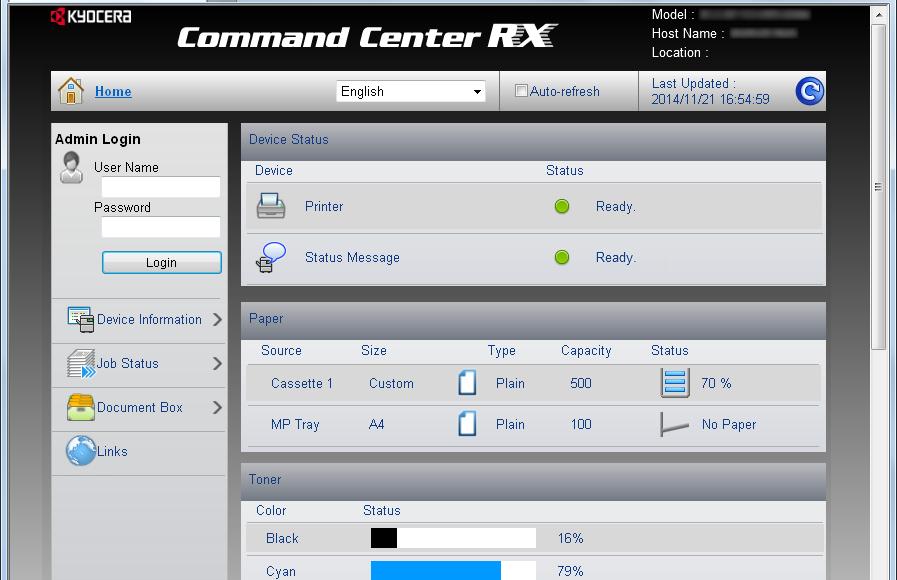Click the Kyocera logo

91,17
